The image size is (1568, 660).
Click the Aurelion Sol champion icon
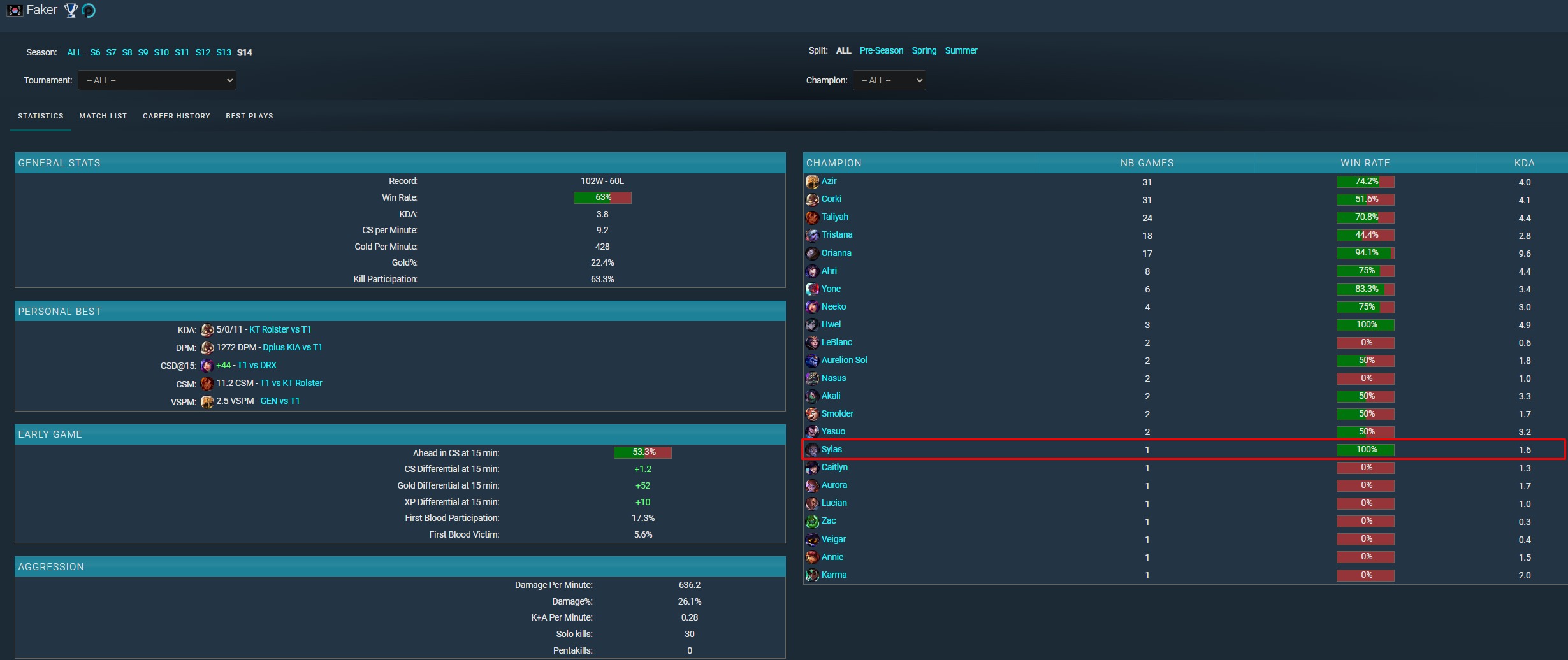pyautogui.click(x=812, y=361)
